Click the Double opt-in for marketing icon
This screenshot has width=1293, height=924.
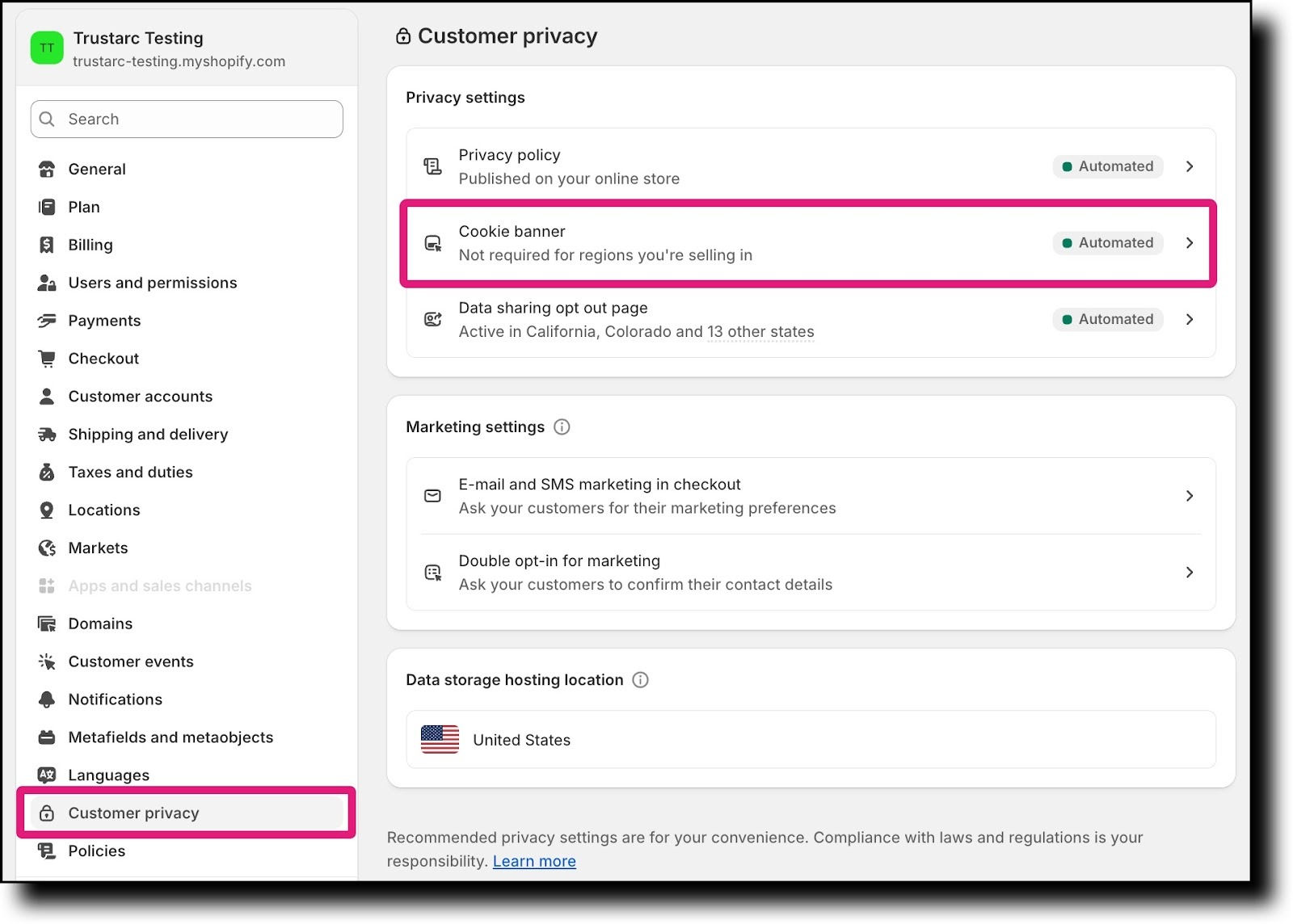(433, 573)
